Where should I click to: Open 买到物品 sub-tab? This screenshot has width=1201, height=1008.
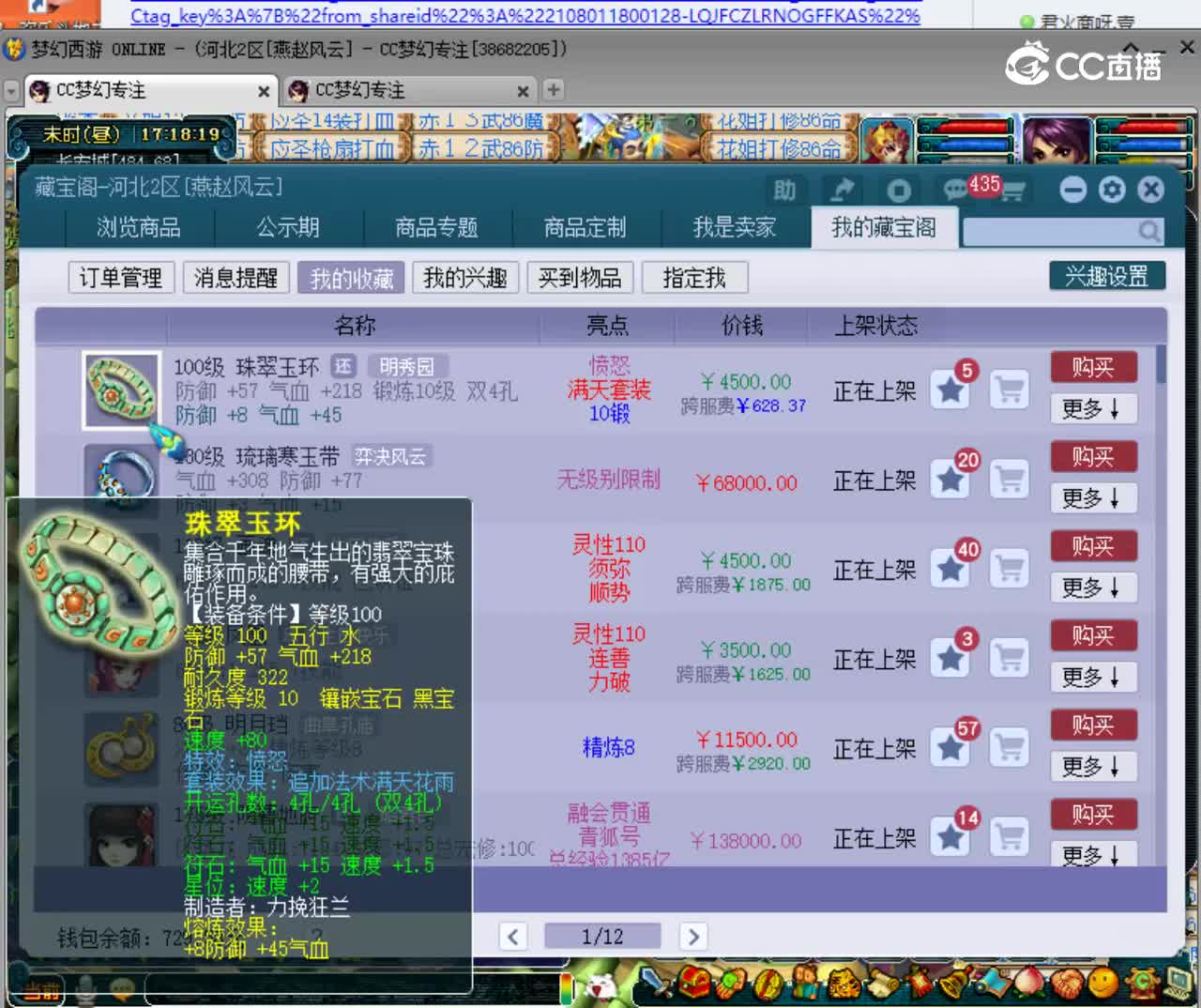tap(580, 278)
